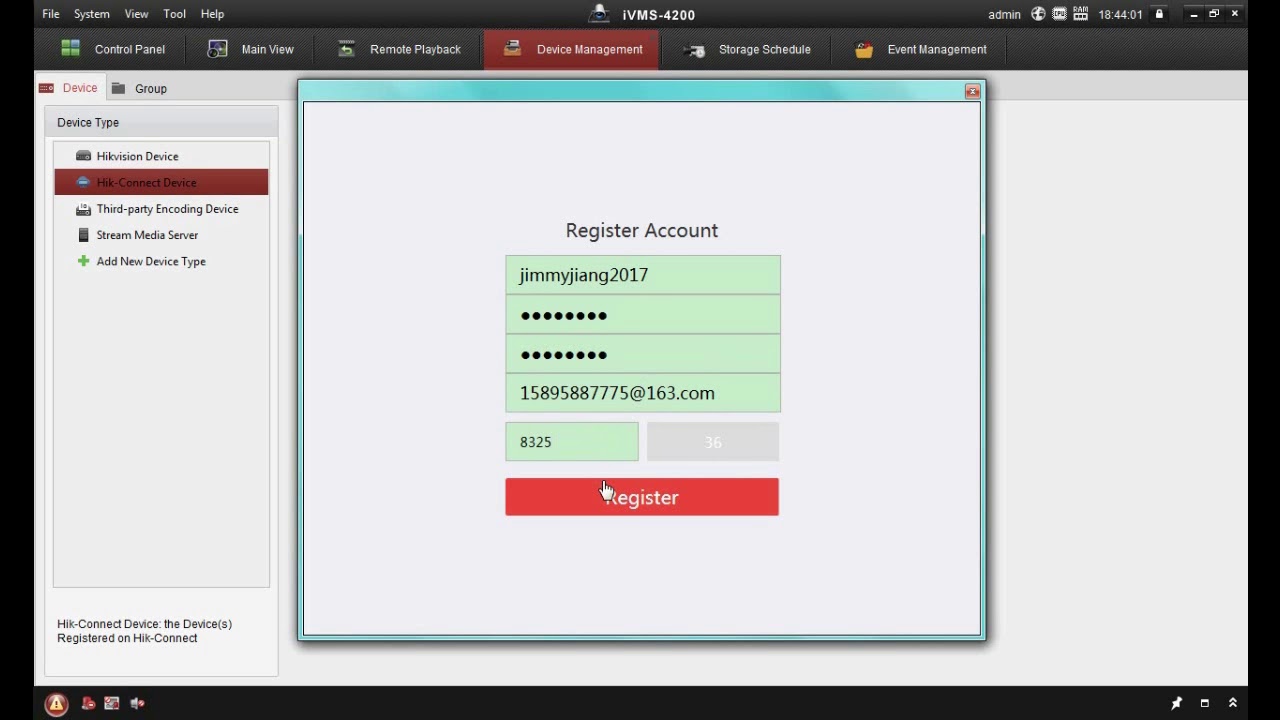Open the alarm warning icon in status bar

coord(56,704)
